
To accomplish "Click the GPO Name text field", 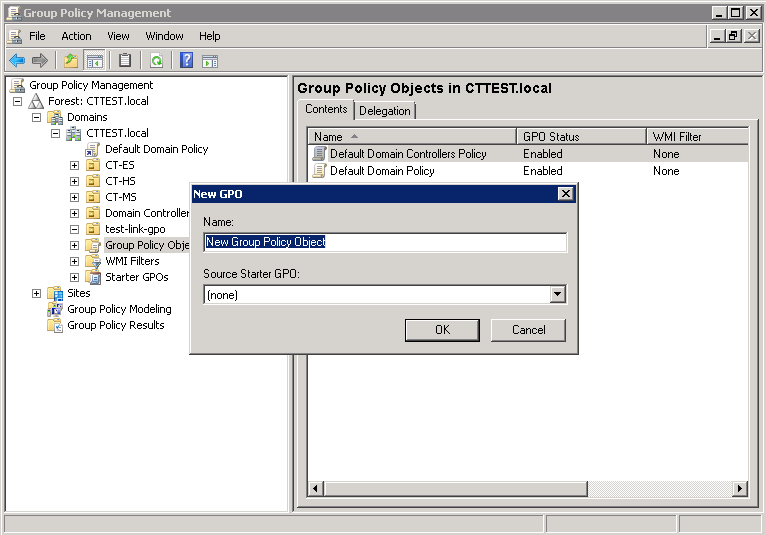I will pyautogui.click(x=385, y=242).
